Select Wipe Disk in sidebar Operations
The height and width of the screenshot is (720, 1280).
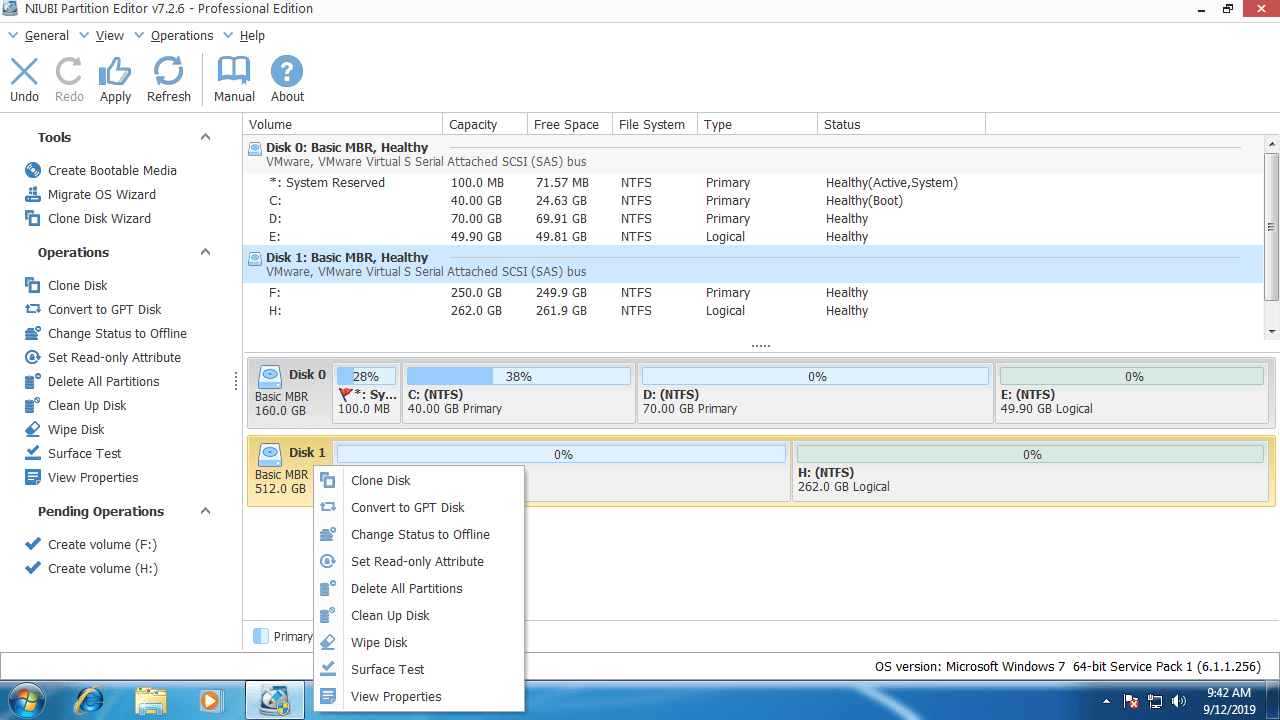[76, 429]
